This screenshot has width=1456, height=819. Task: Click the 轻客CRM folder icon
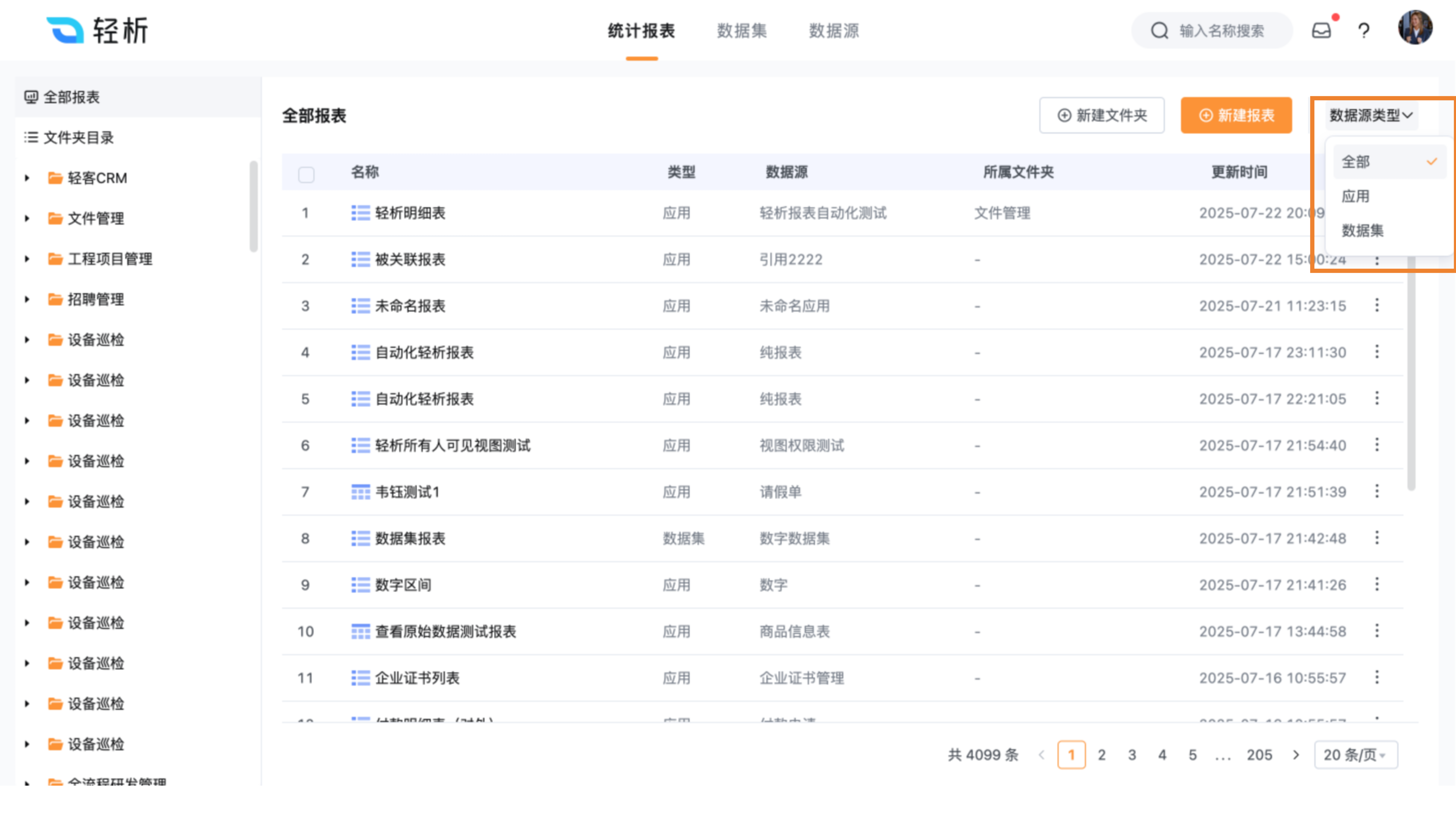(x=55, y=178)
